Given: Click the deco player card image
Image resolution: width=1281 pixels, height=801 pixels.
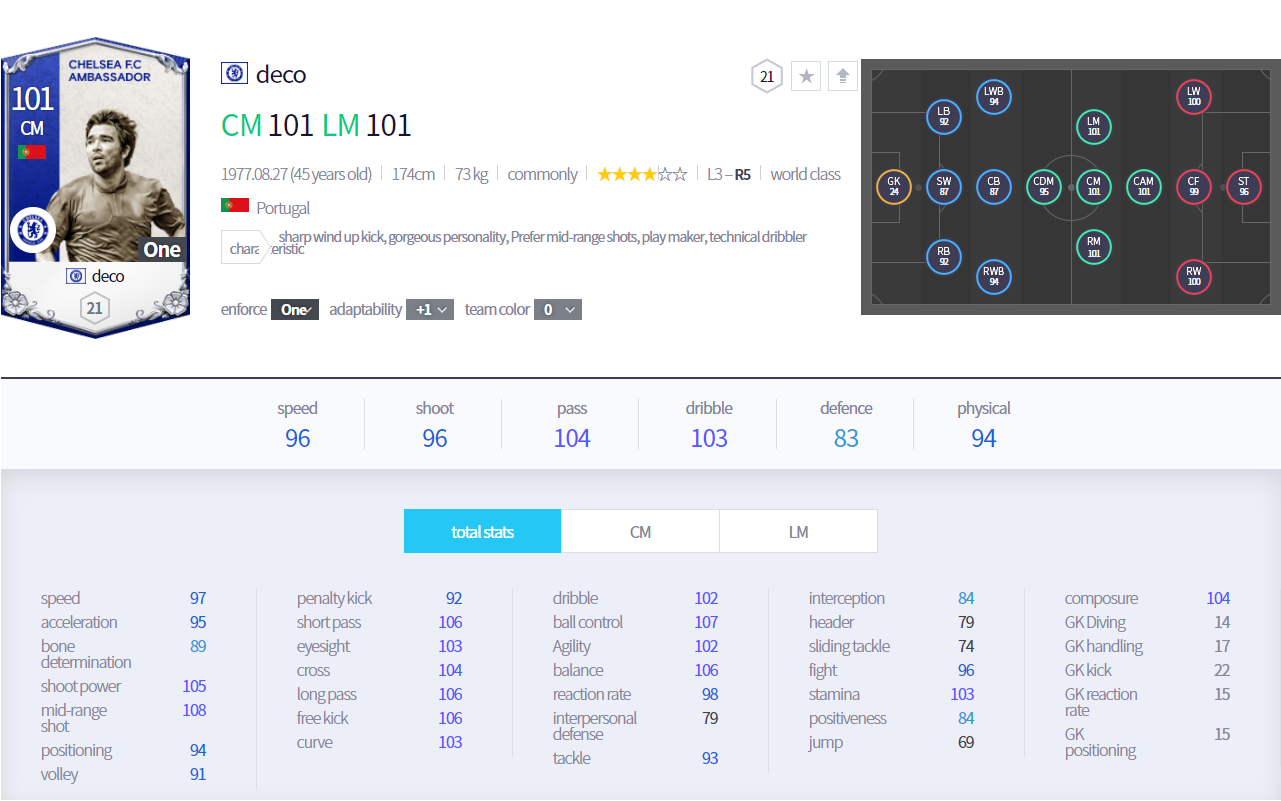Looking at the screenshot, I should [x=95, y=188].
